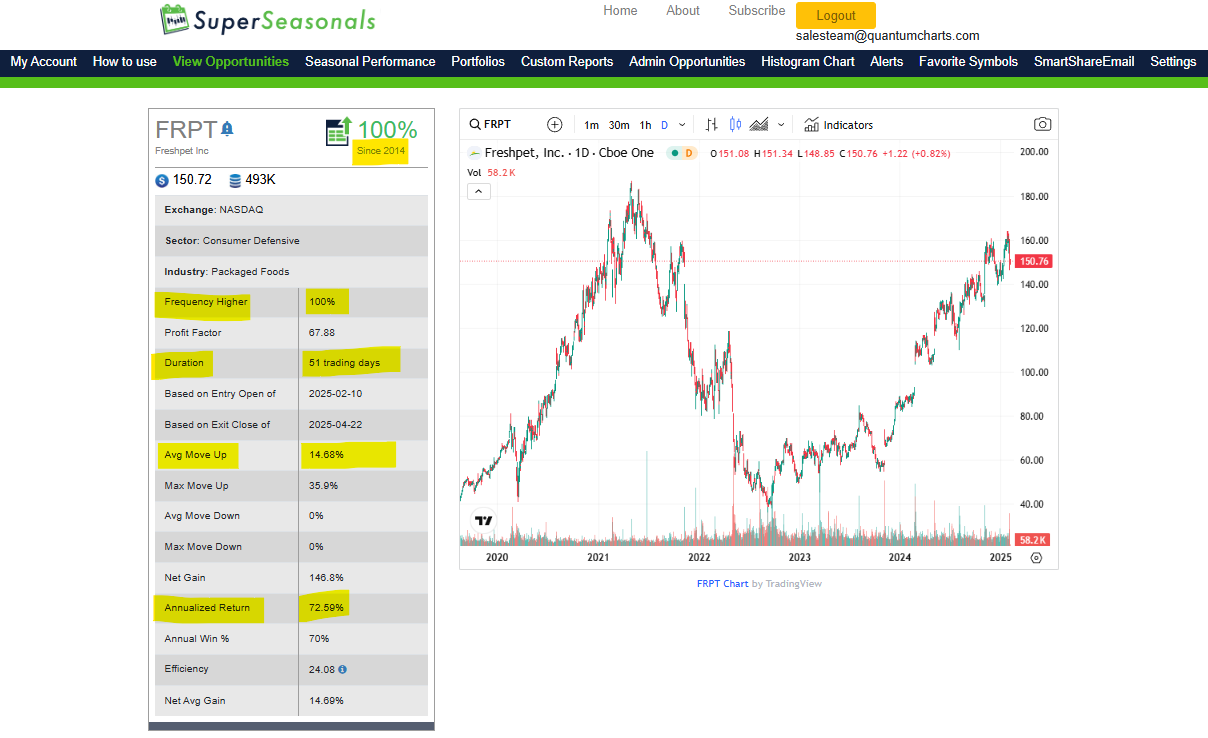
Task: Click the TradingView logo on chart
Action: 484,520
